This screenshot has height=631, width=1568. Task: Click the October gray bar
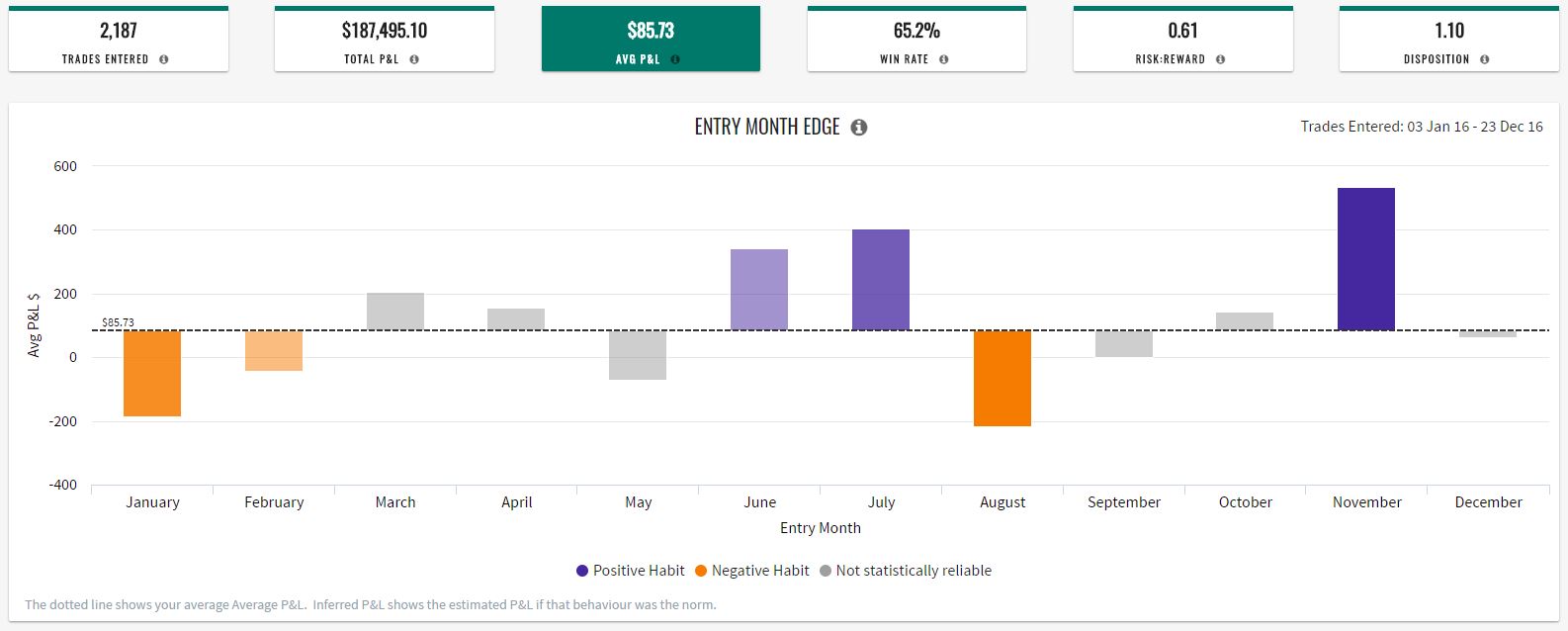(x=1245, y=321)
